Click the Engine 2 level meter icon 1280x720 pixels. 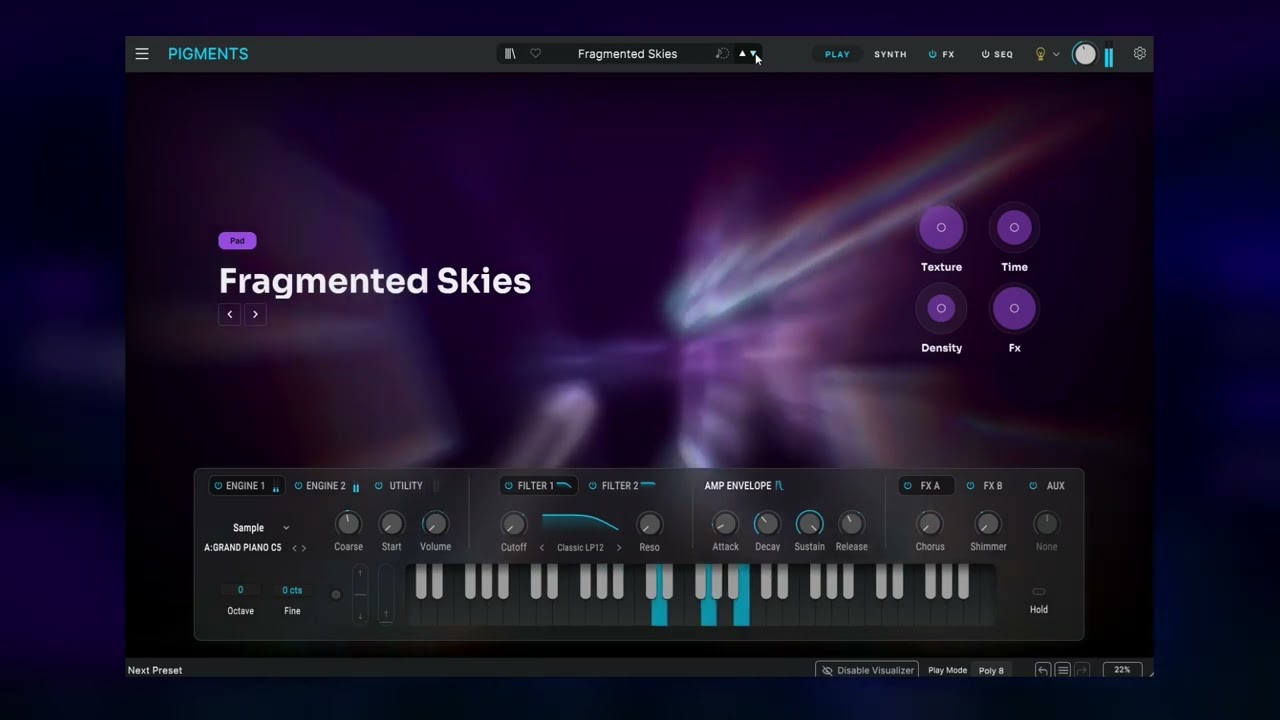coord(356,487)
